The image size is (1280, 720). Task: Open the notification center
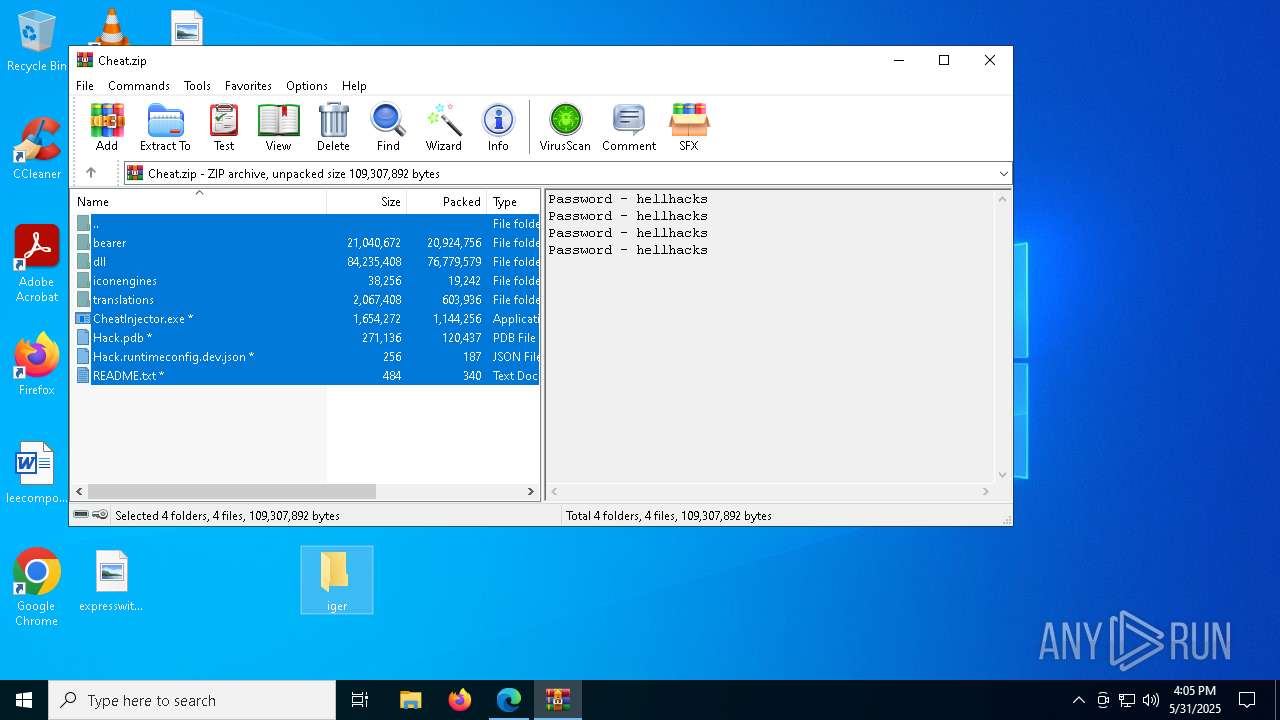click(x=1247, y=700)
